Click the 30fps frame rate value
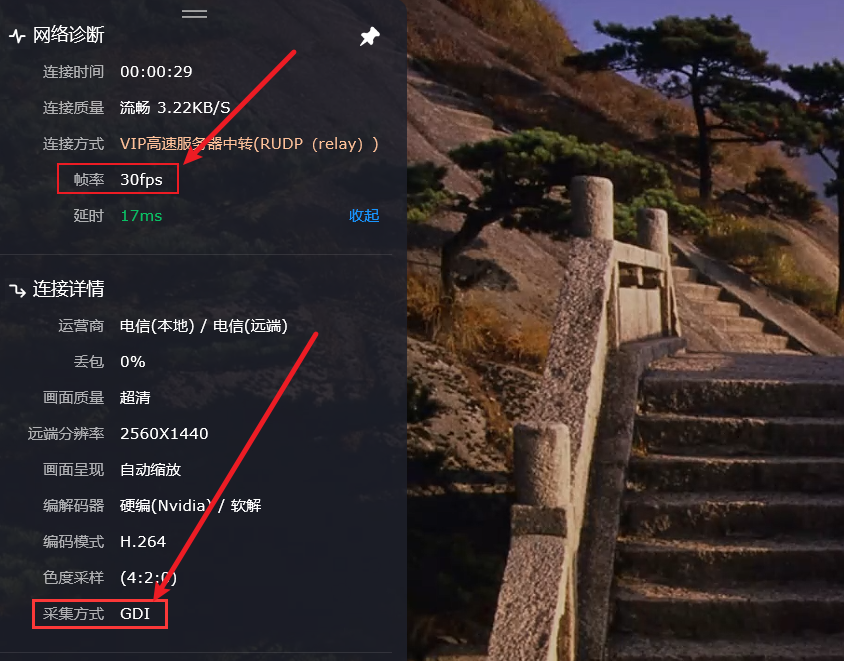844x661 pixels. click(x=141, y=180)
